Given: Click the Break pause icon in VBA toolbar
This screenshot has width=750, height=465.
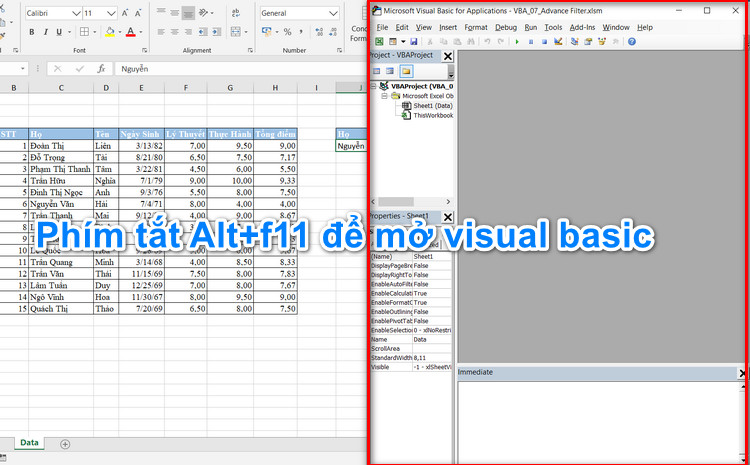Looking at the screenshot, I should click(530, 42).
